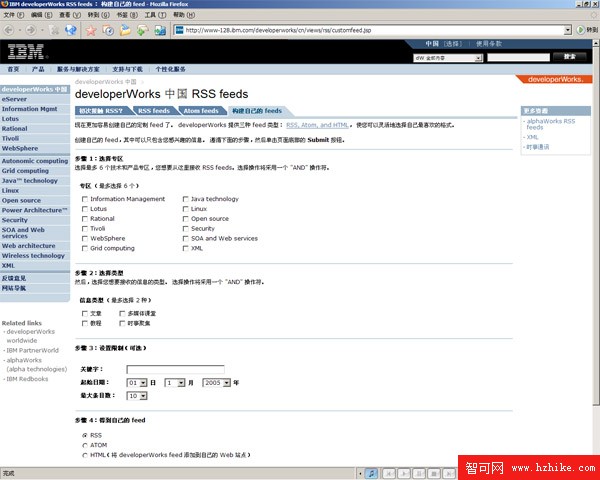This screenshot has width=600, height=480.
Task: Open the 书签 (B) menu
Action: click(127, 15)
